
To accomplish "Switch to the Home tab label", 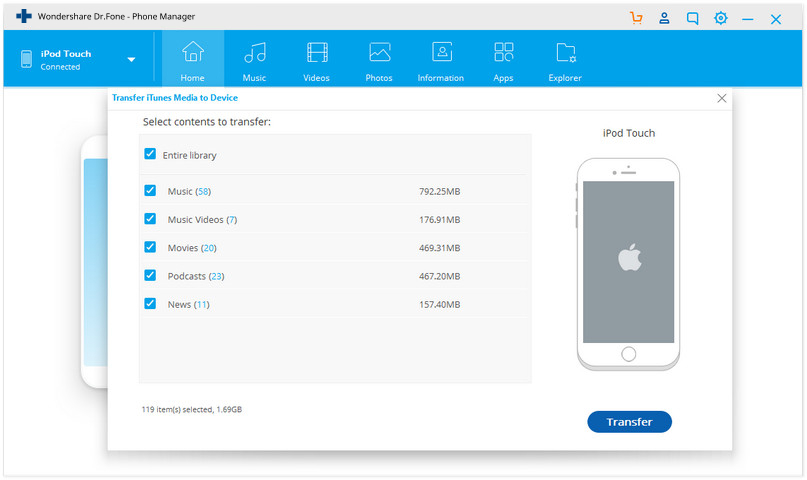I will pyautogui.click(x=192, y=78).
